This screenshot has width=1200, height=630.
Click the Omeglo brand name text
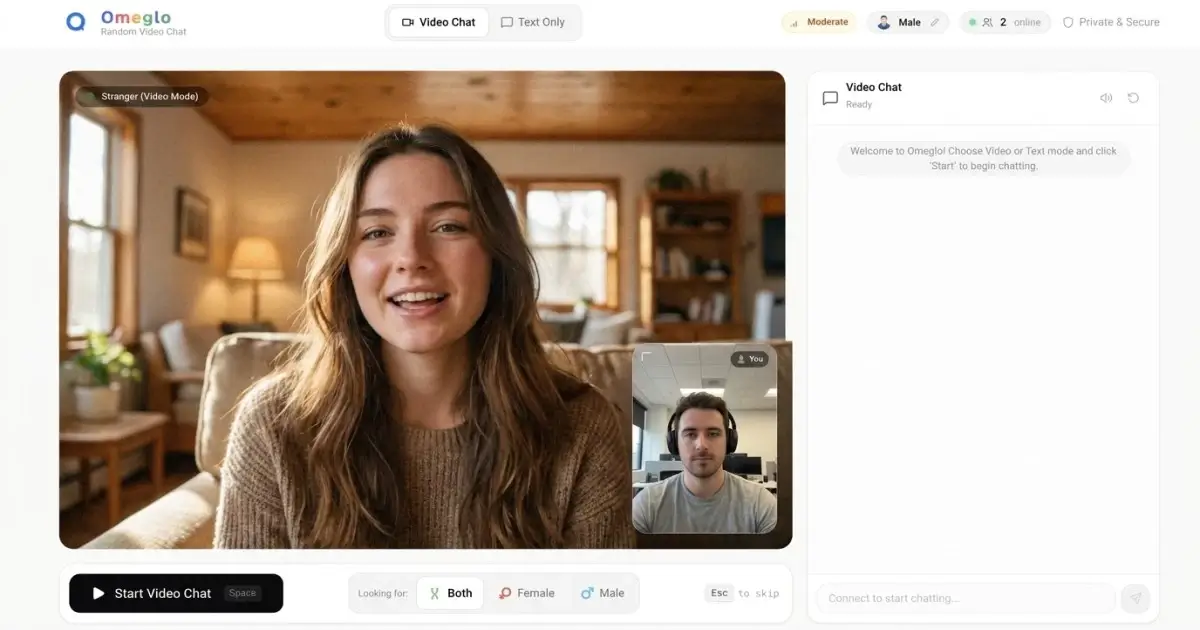136,17
